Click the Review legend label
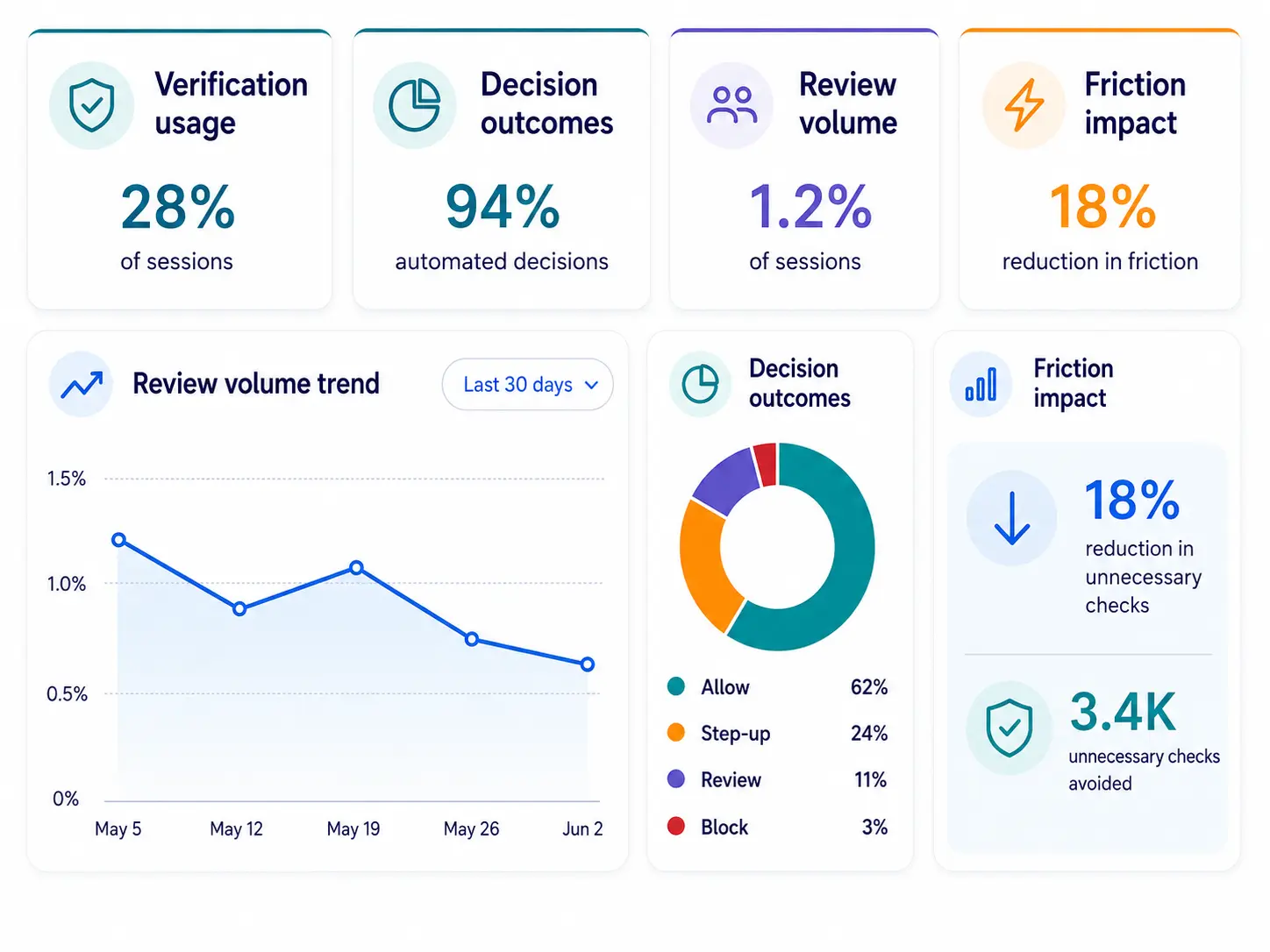The width and height of the screenshot is (1270, 952). pos(731,780)
